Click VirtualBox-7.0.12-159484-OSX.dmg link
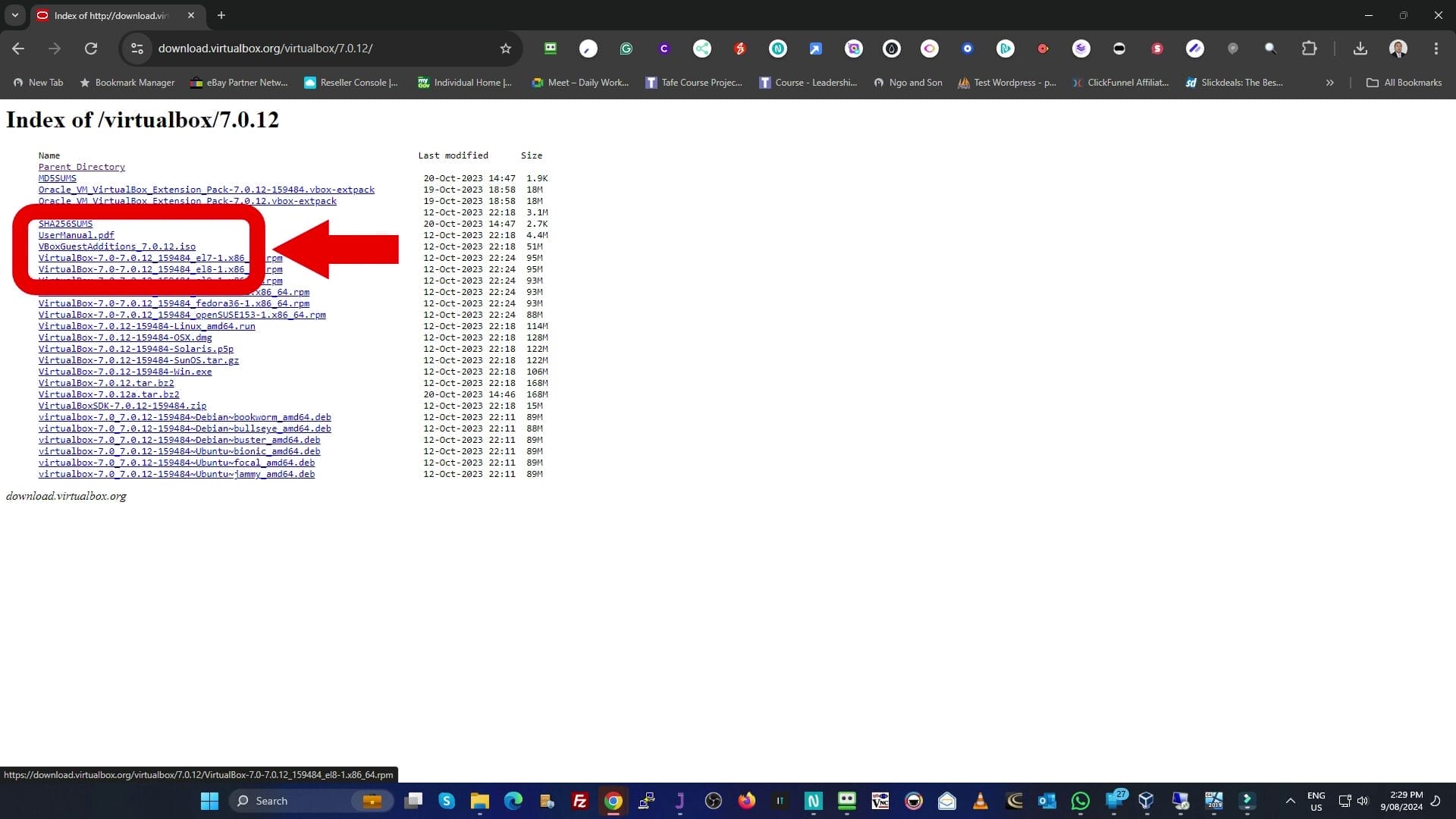 [125, 337]
